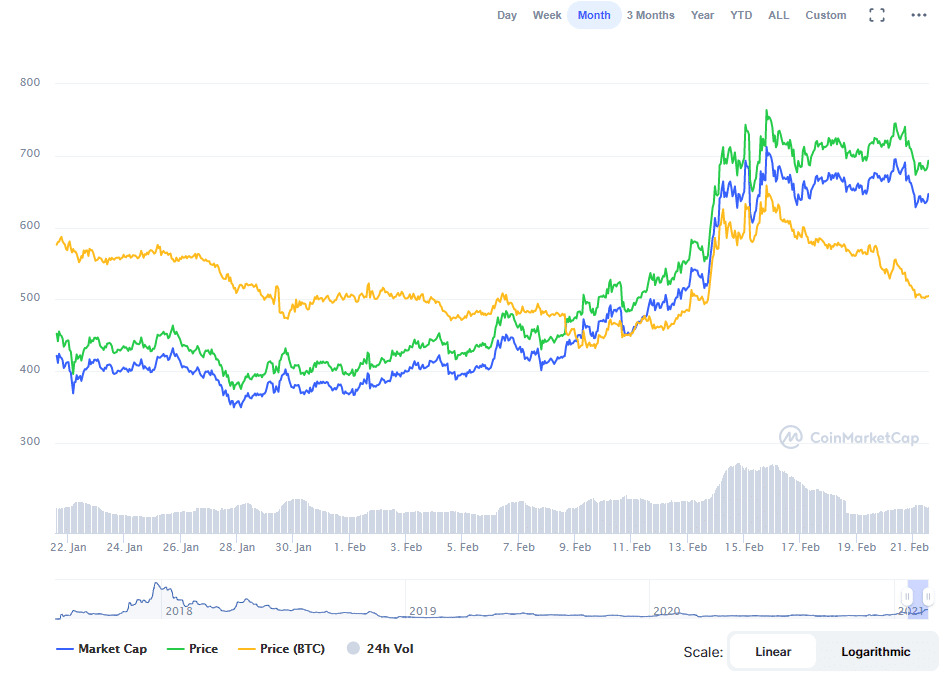Click the 2018 peak in navigator timeline
Screen dimensions: 947x681
(155, 587)
